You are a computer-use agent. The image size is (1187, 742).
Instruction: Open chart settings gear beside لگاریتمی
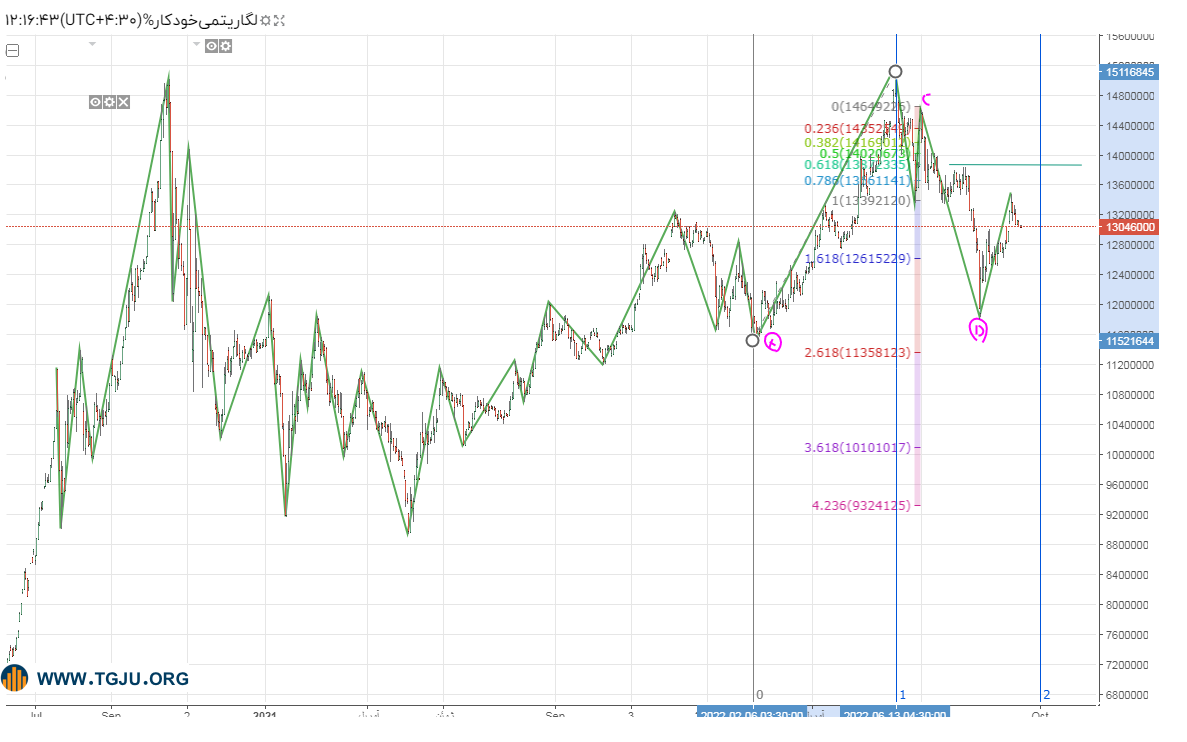pyautogui.click(x=266, y=20)
